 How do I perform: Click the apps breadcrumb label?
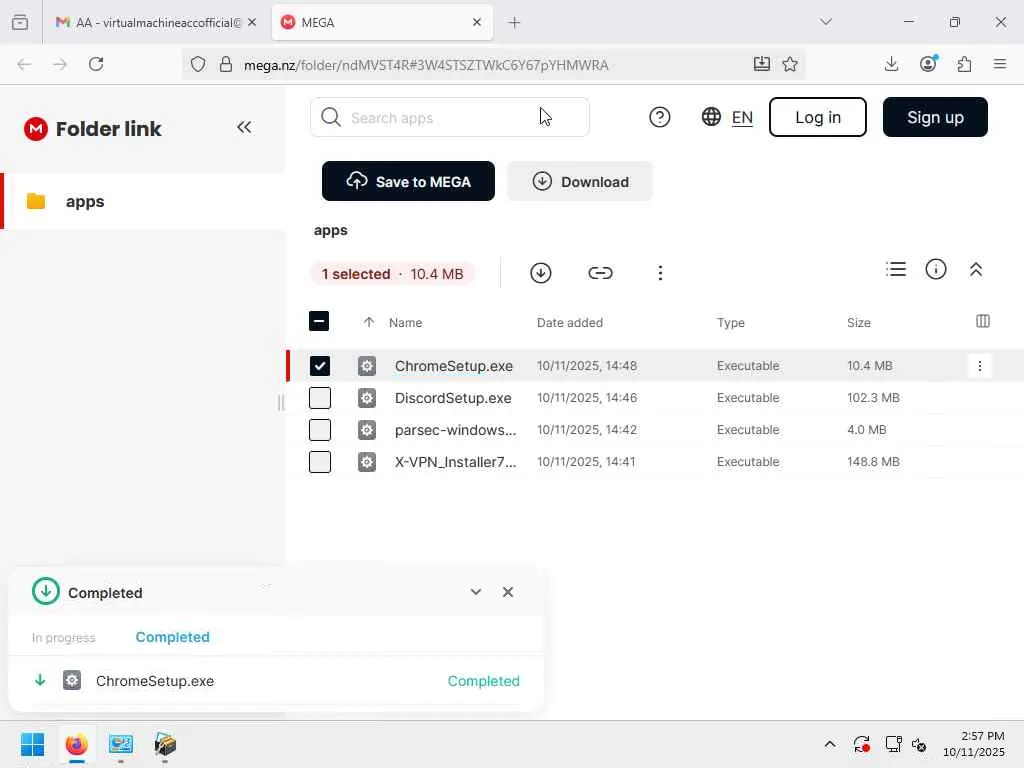point(330,231)
